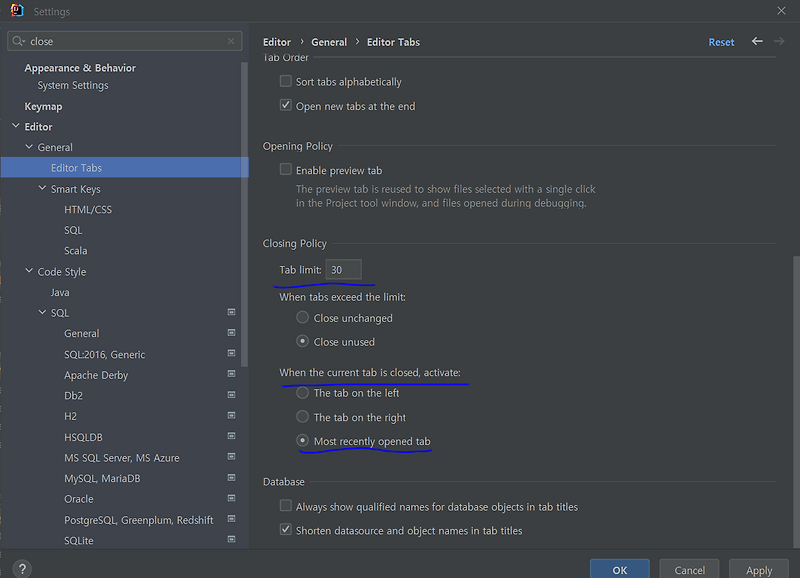
Task: Expand the Code Style node
Action: [x=28, y=271]
